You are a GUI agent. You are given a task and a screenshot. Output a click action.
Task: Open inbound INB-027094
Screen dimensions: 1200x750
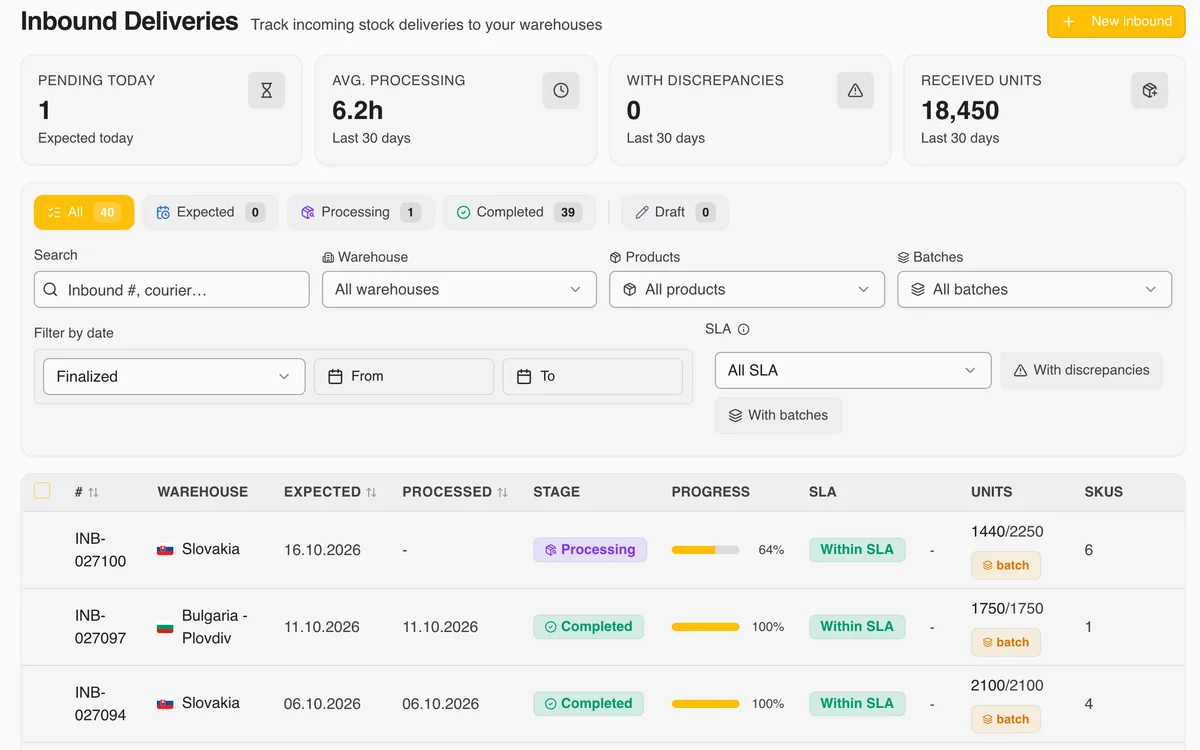pos(101,704)
